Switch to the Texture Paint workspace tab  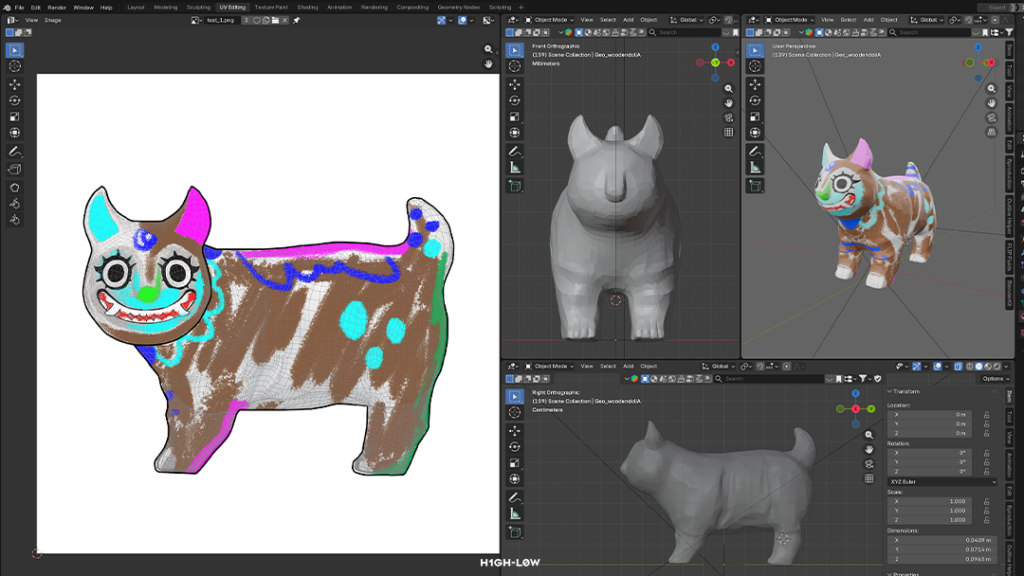272,7
